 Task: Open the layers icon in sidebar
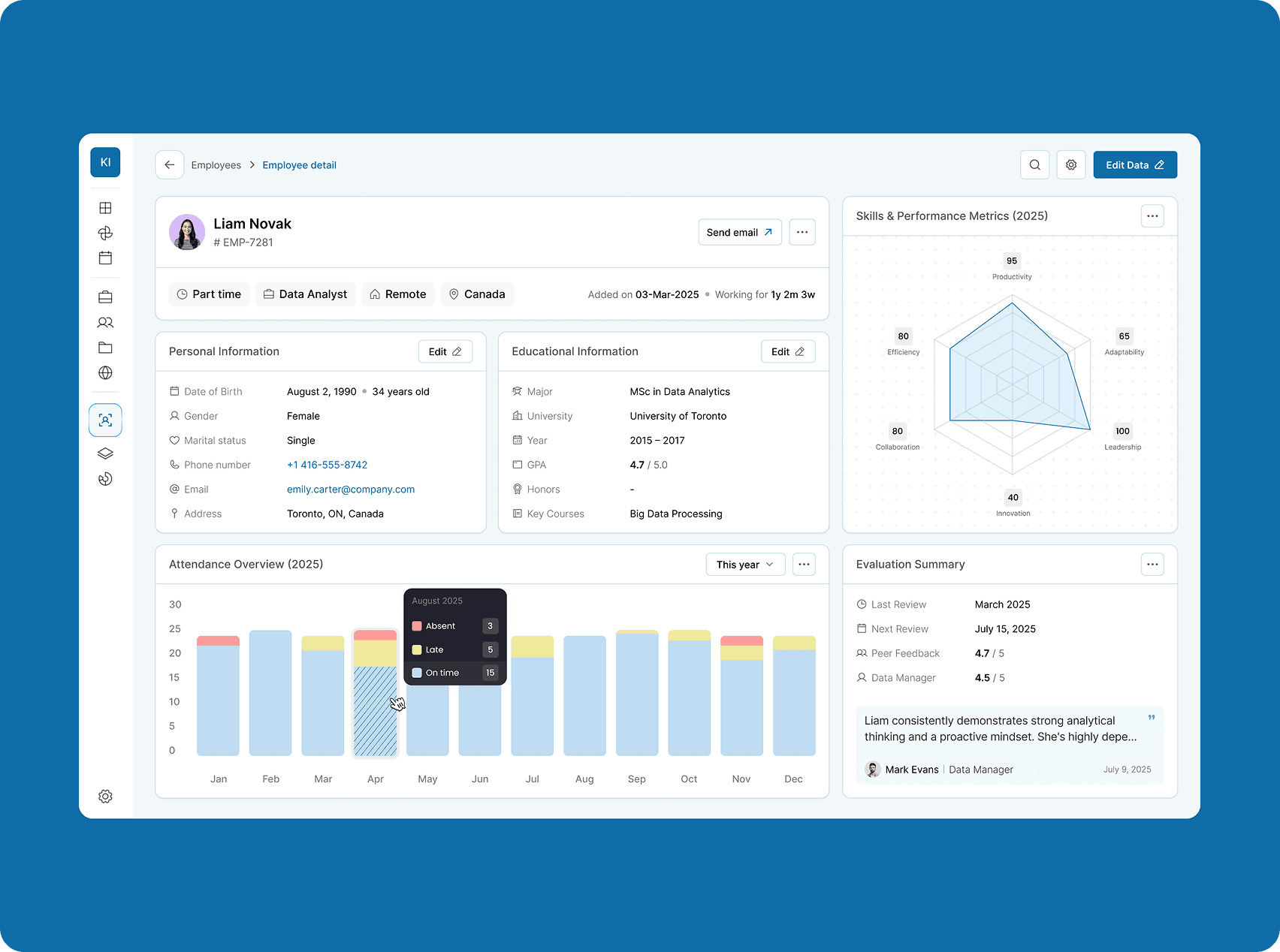point(105,453)
